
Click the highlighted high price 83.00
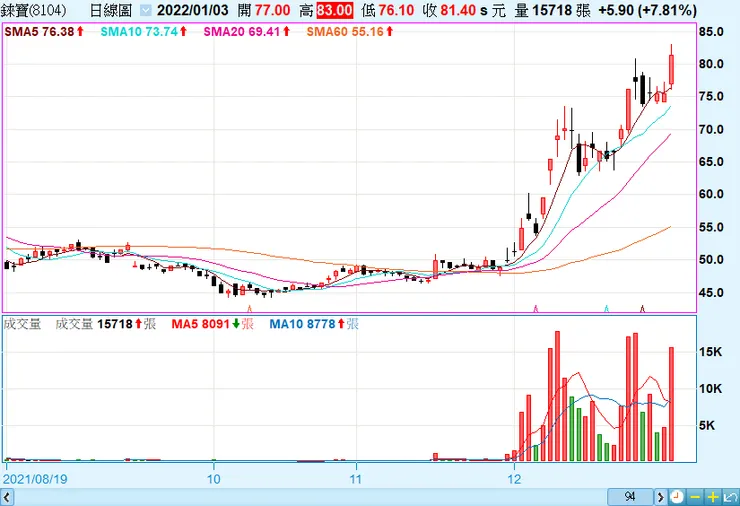point(335,10)
